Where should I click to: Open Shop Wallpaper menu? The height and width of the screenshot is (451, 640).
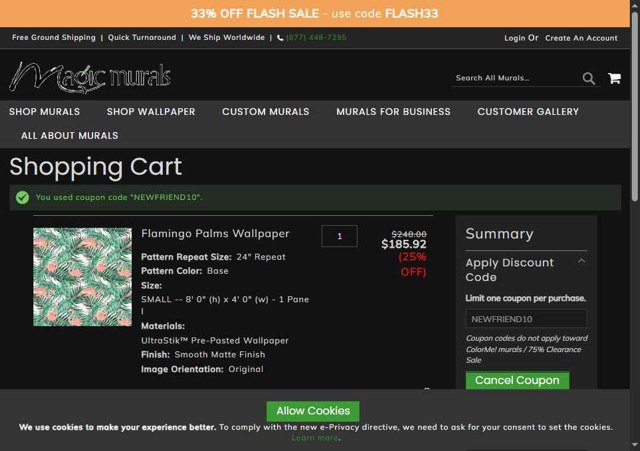[151, 111]
